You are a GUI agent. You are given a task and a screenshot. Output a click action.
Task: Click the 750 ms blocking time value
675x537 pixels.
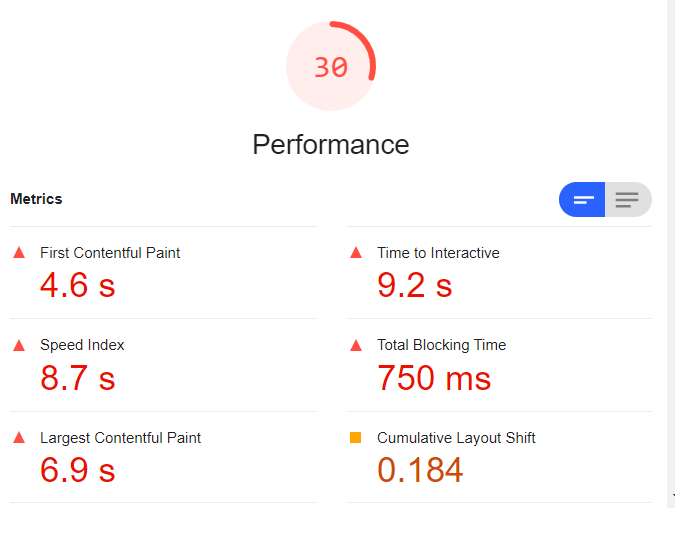click(x=434, y=378)
